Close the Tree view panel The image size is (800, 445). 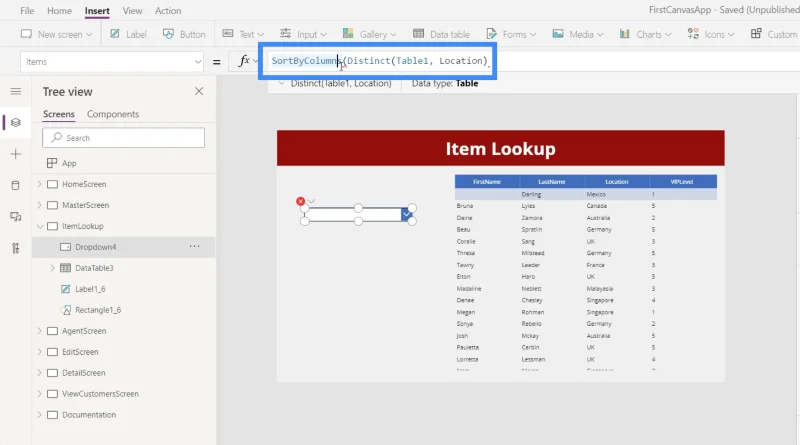pos(199,91)
